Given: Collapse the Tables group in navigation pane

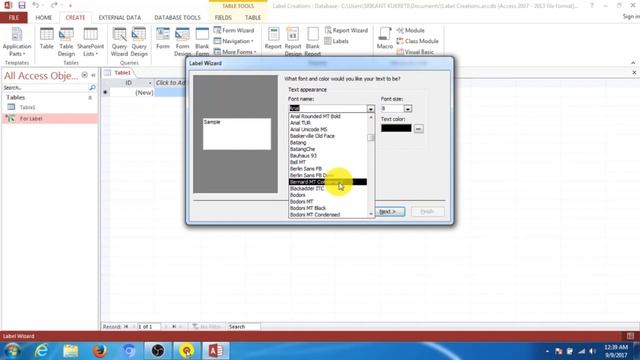Looking at the screenshot, I should click(x=90, y=98).
